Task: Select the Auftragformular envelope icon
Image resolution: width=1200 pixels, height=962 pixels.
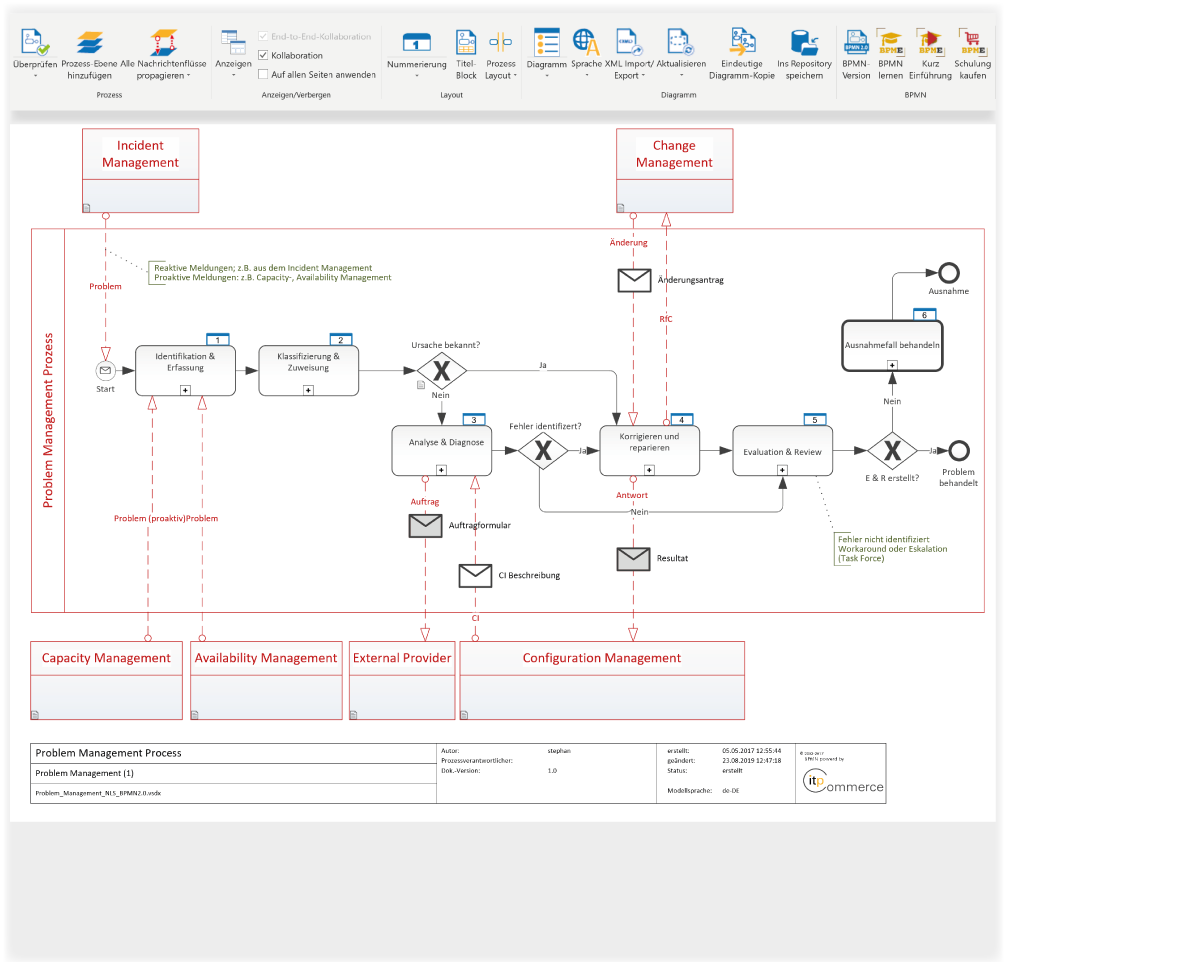Action: coord(425,525)
